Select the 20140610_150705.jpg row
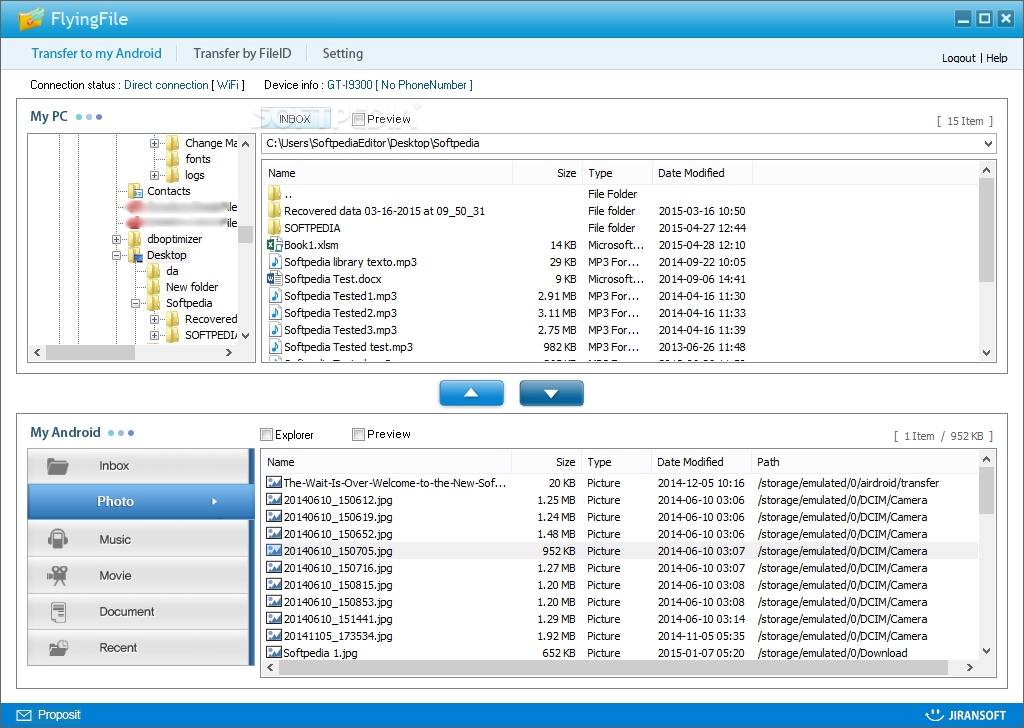The image size is (1024, 728). click(620, 551)
